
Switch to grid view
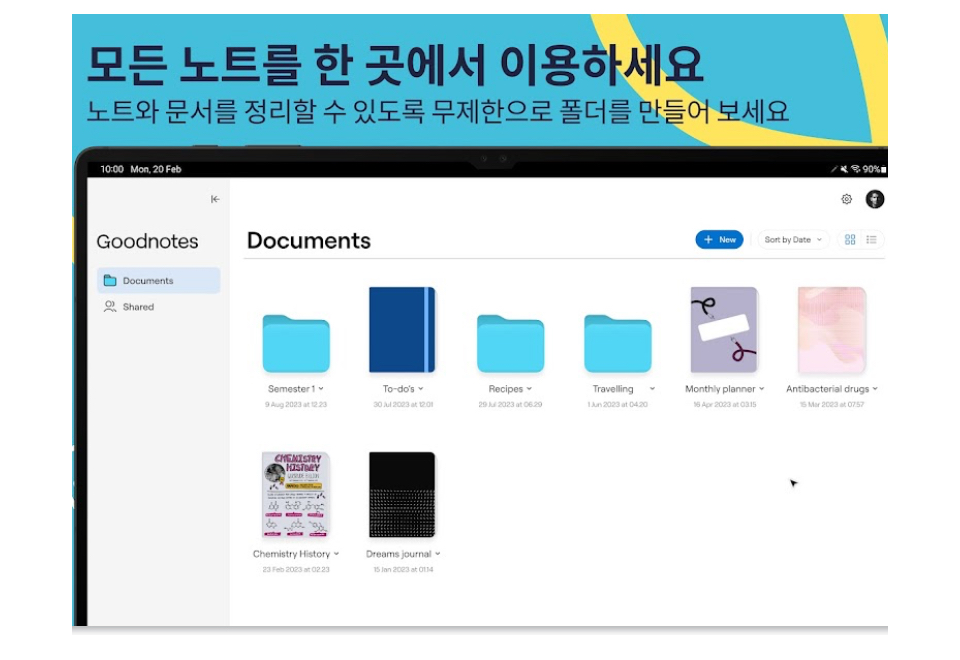(x=850, y=239)
